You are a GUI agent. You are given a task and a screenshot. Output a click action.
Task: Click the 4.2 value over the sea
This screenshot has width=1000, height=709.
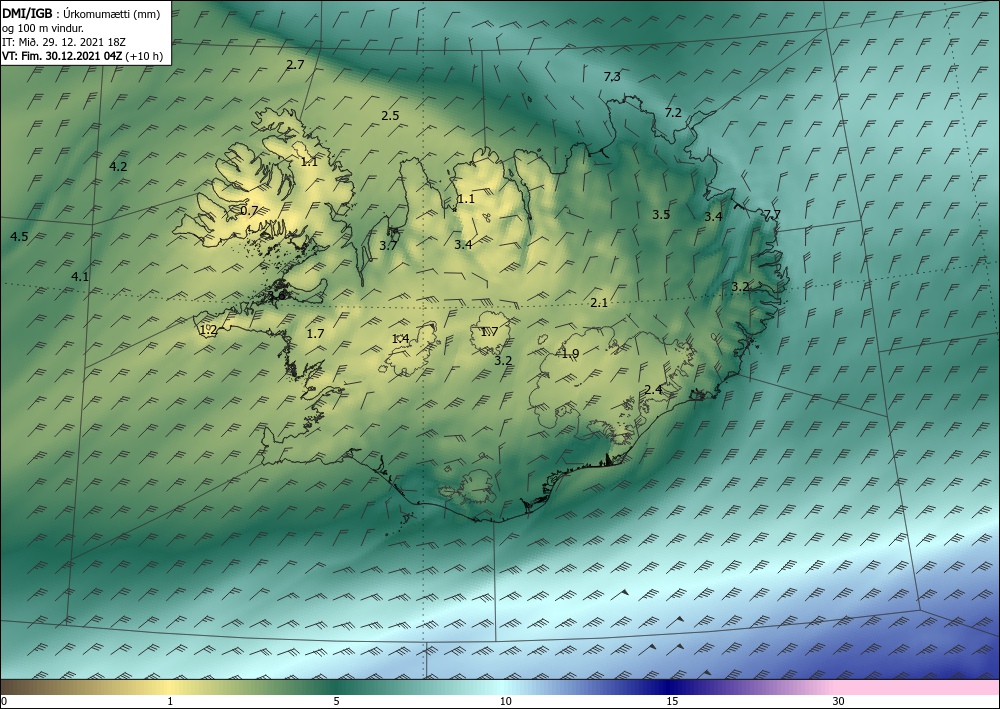tap(118, 166)
